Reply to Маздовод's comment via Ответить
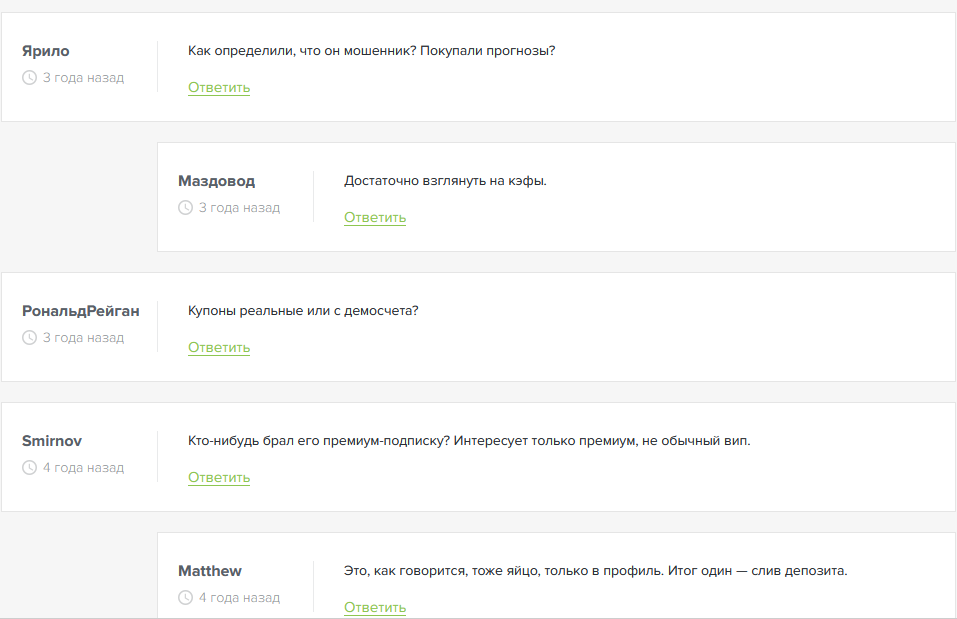The height and width of the screenshot is (619, 957). (x=375, y=217)
